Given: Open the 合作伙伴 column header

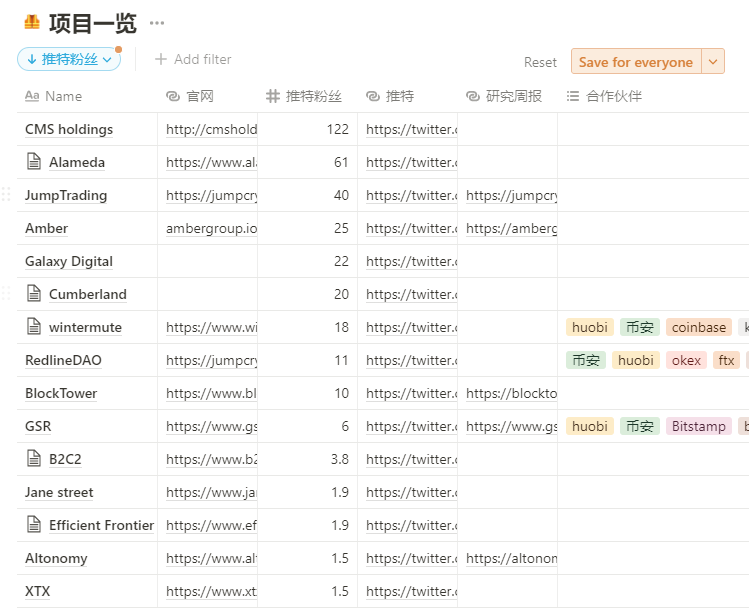Looking at the screenshot, I should 604,96.
